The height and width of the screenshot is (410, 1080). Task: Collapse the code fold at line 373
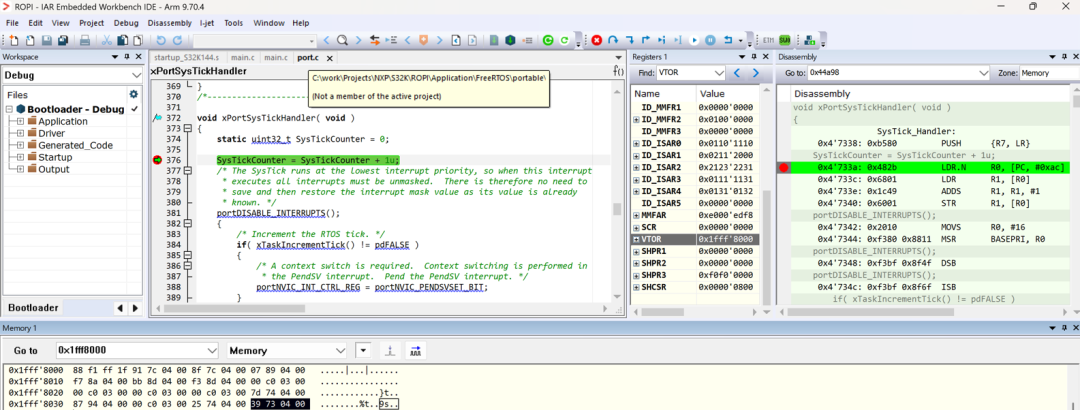pos(187,129)
